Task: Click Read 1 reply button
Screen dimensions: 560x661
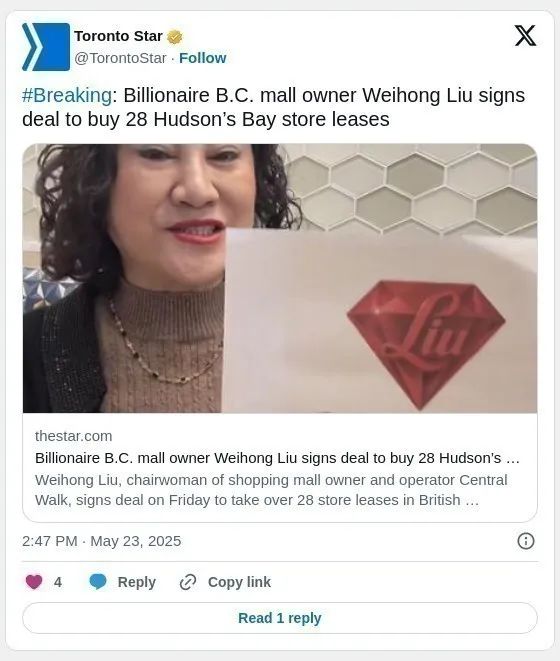Action: tap(280, 618)
